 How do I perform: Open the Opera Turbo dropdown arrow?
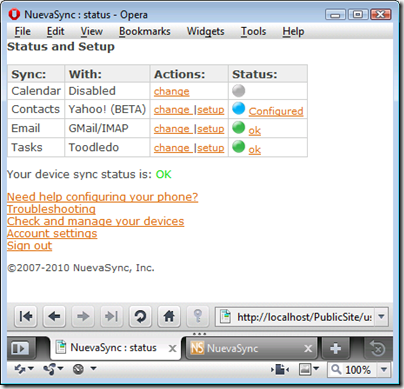pos(94,369)
